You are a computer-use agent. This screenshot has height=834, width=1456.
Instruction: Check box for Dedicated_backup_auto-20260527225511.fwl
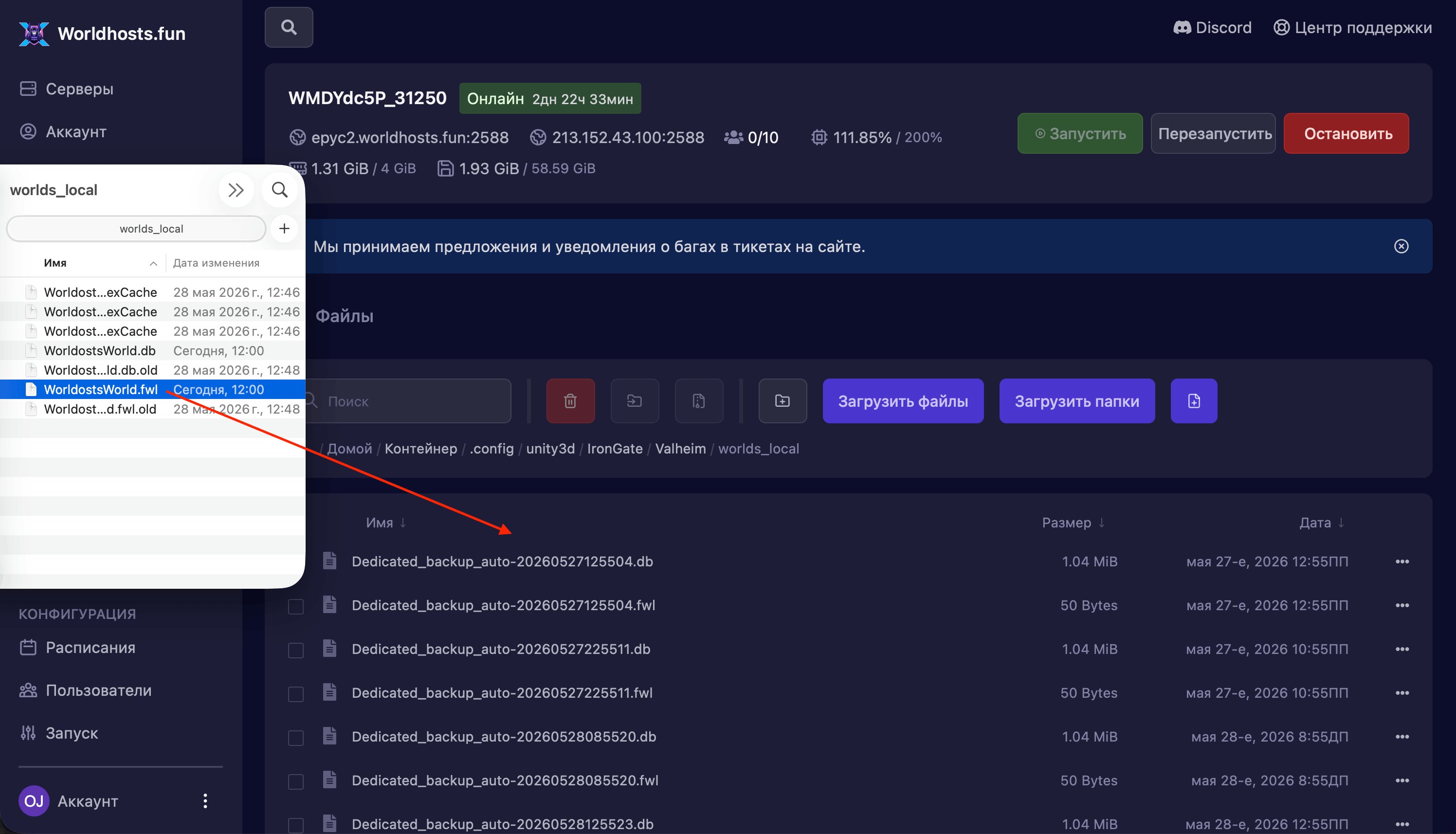[295, 694]
